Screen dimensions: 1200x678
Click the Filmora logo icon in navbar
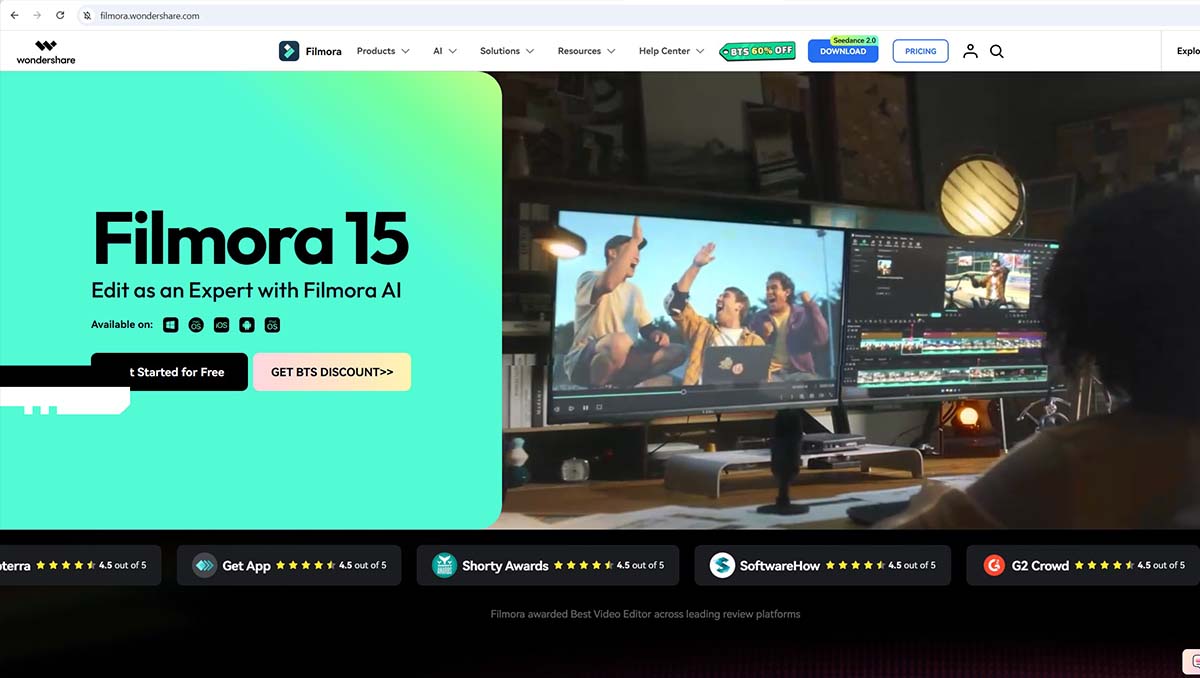(289, 51)
